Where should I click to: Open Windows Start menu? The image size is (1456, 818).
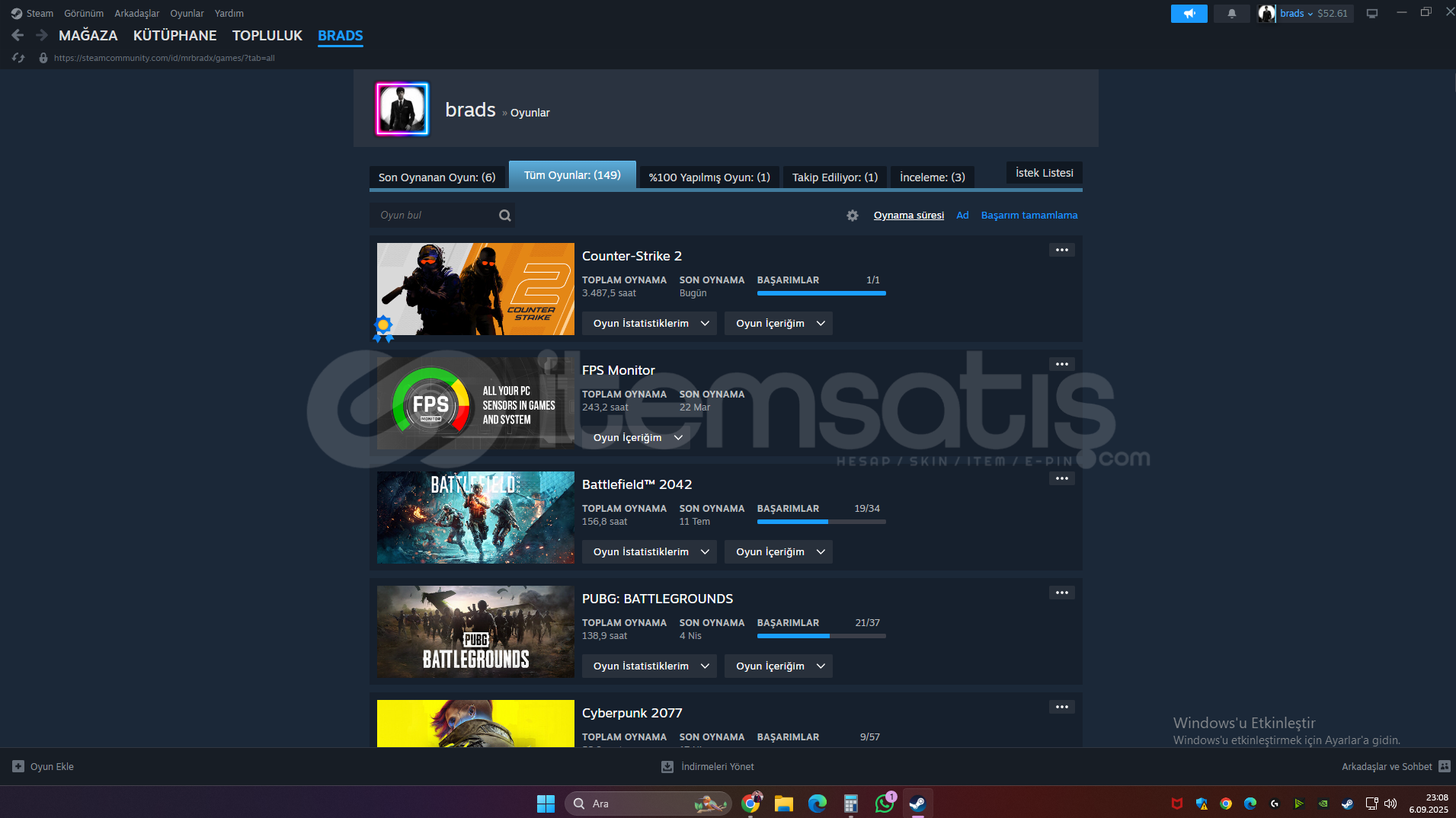546,804
